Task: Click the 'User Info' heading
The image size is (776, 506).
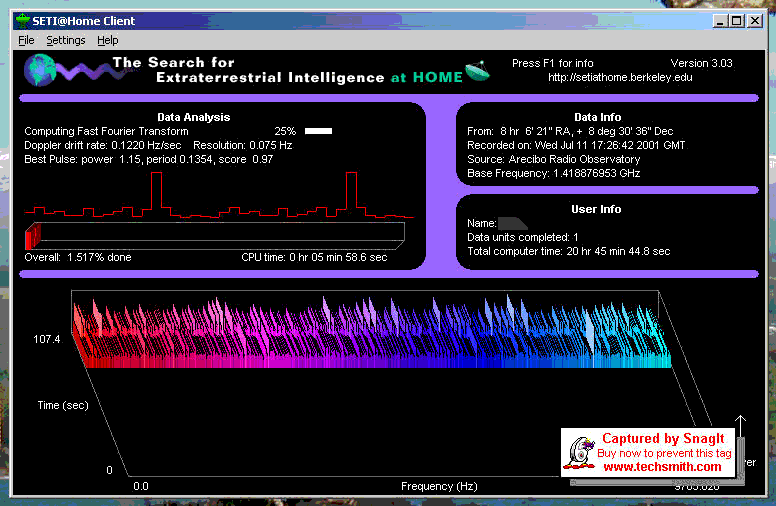Action: point(596,209)
